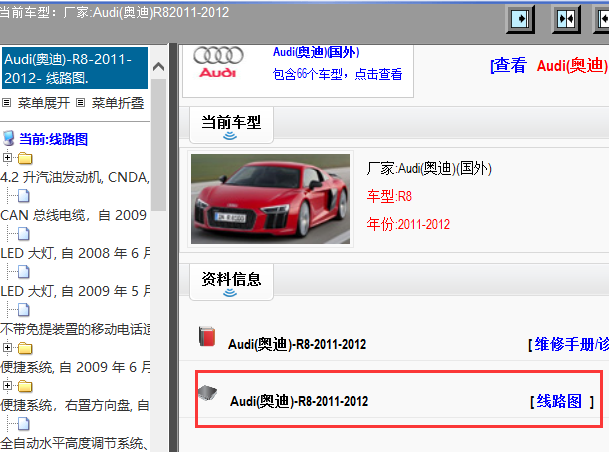Open 全自动水平高度调节系统 entry

74,443
